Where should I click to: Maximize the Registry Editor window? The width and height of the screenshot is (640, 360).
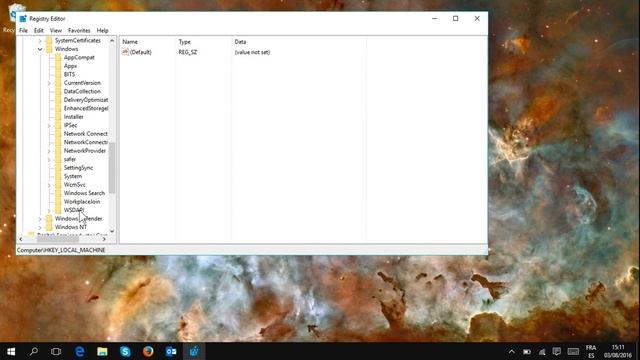(456, 19)
